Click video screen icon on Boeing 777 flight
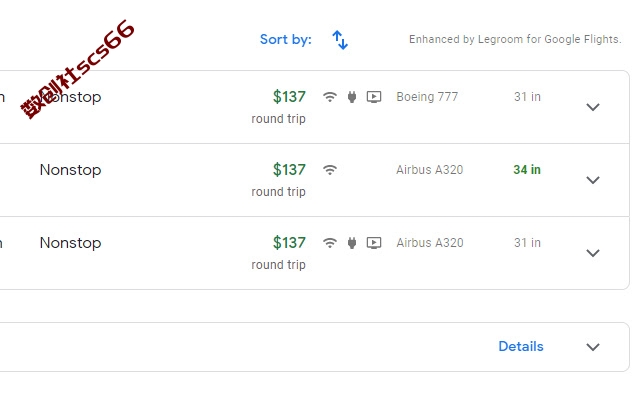 [x=374, y=97]
